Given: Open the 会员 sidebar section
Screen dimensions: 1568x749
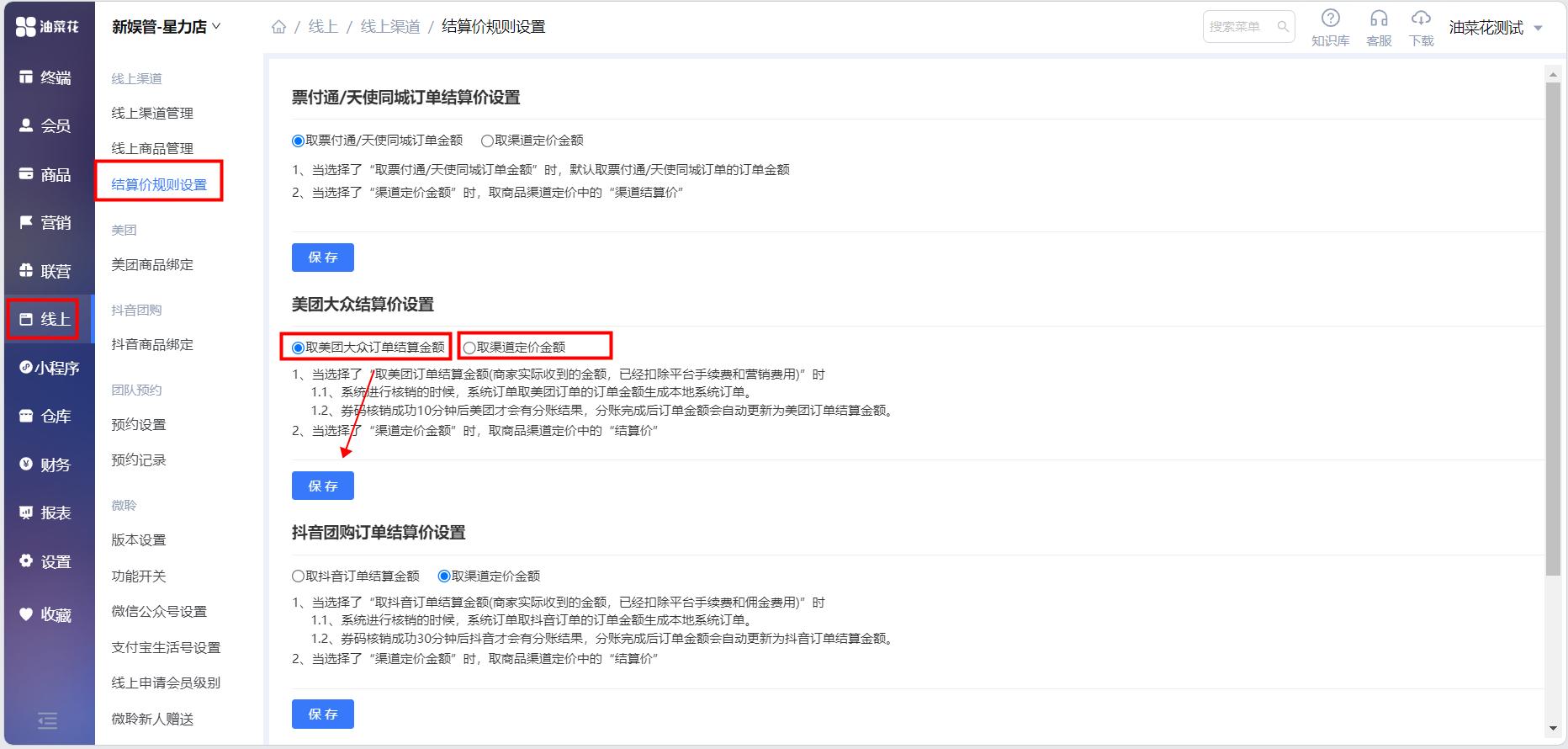Looking at the screenshot, I should pyautogui.click(x=46, y=125).
